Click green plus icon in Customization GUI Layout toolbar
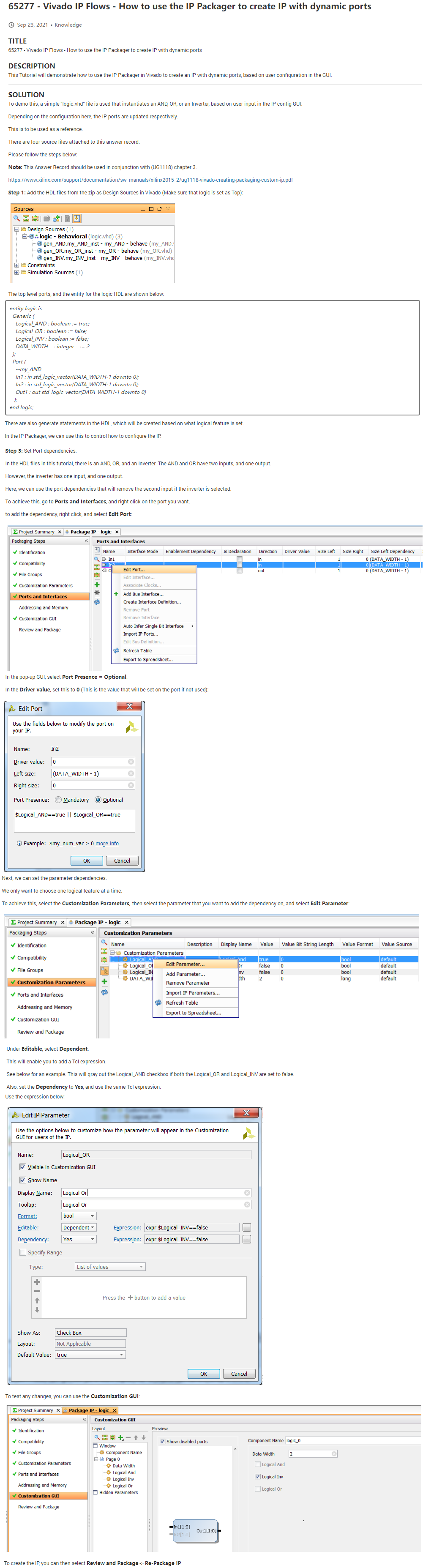Screen dimensions: 423x1568 [120, 1438]
